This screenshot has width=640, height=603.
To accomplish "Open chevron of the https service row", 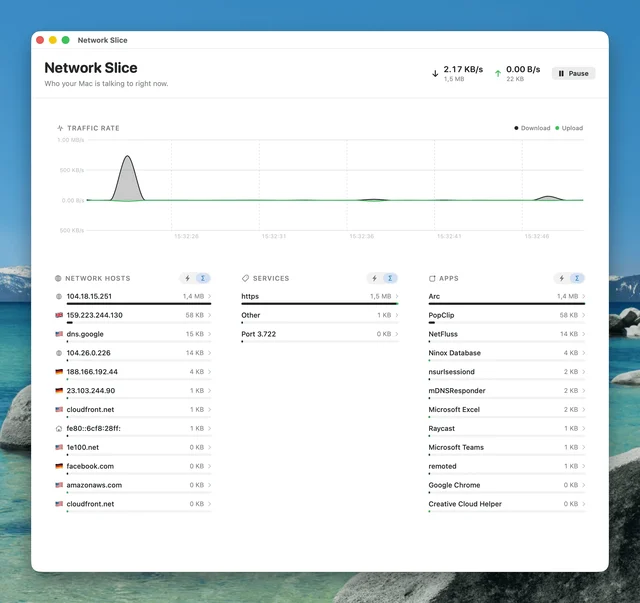I will [x=397, y=296].
